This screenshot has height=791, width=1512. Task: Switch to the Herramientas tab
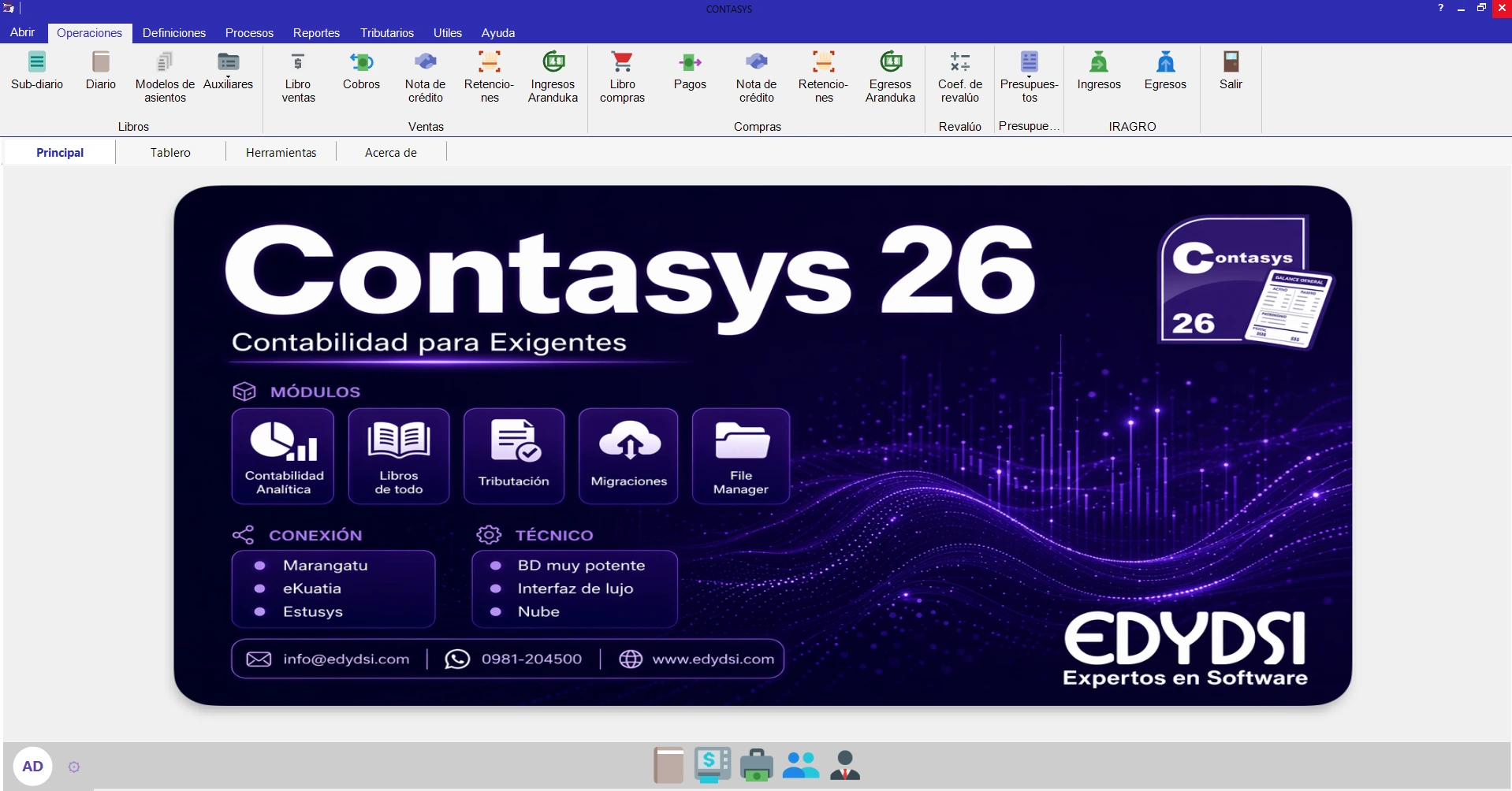[x=281, y=153]
